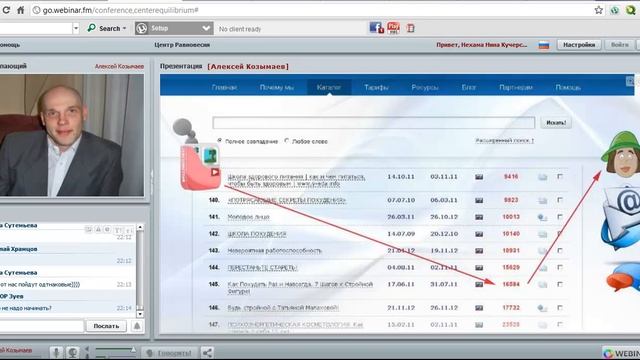Click the image icon in row 146
Screen dimensions: 640x360
coord(479,308)
